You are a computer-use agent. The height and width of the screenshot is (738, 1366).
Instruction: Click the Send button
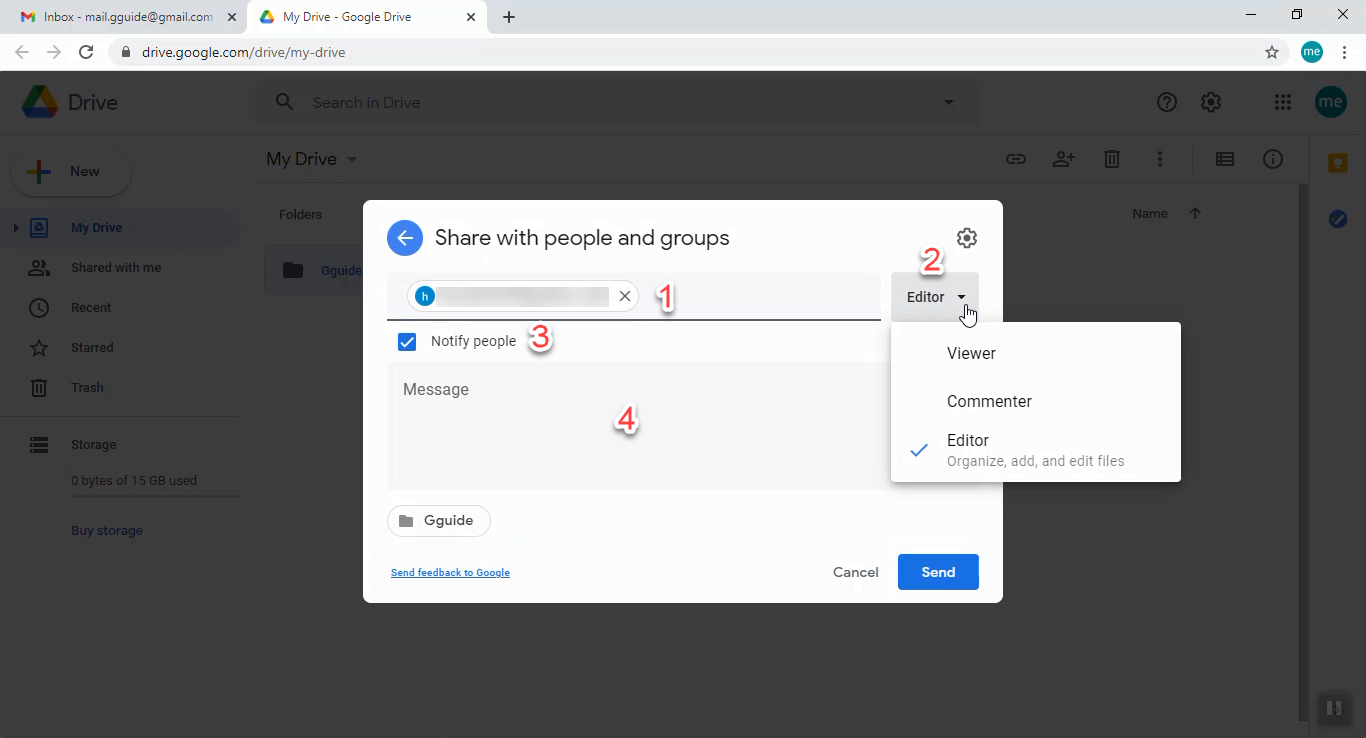click(937, 571)
